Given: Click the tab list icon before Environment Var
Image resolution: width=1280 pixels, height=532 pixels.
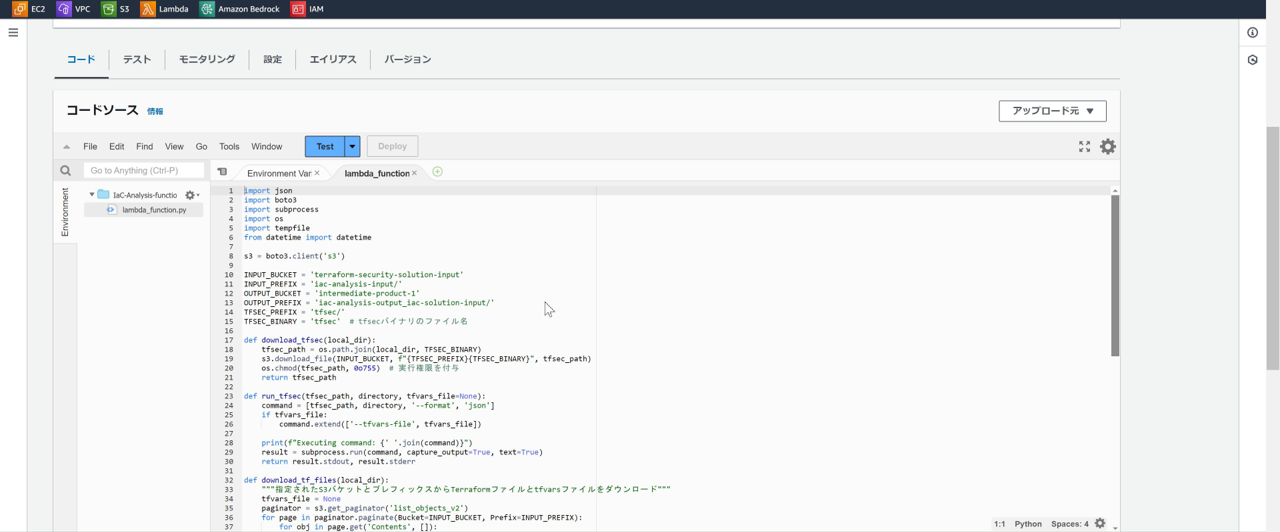Looking at the screenshot, I should tap(222, 172).
